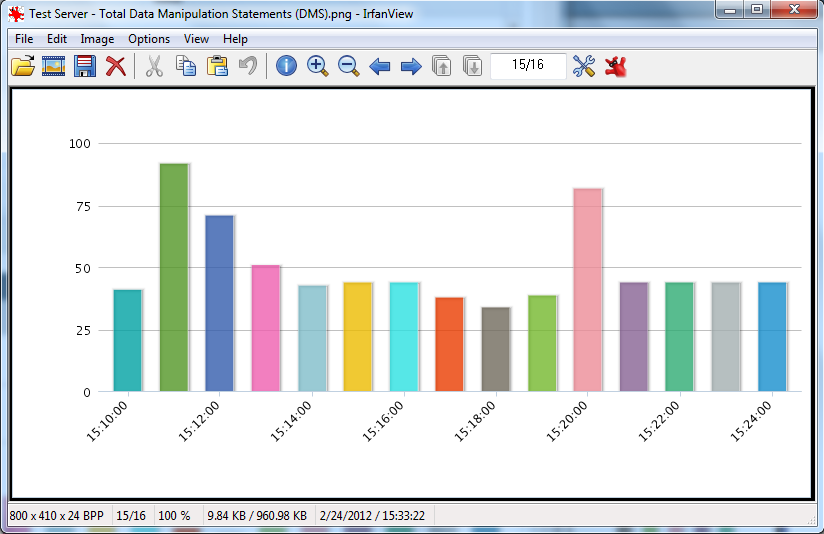
Task: Open a file with the folder icon
Action: [23, 66]
